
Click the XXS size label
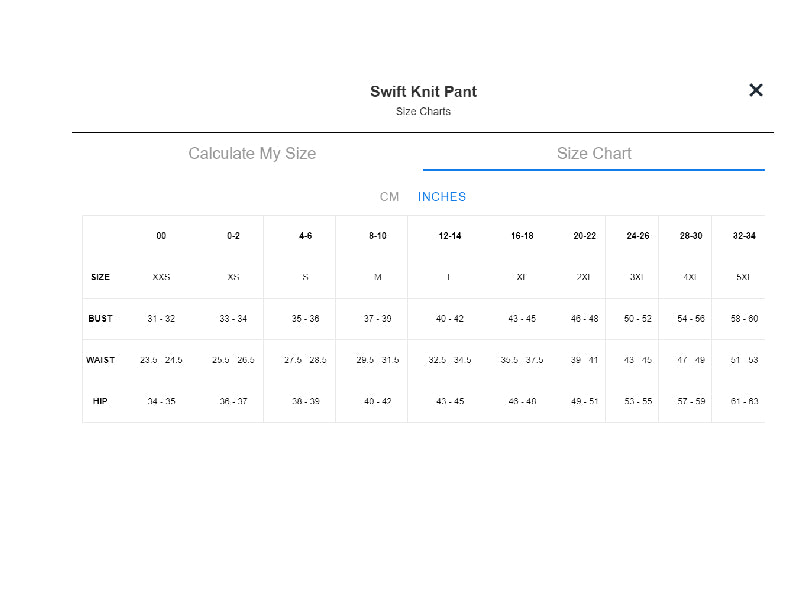point(161,277)
